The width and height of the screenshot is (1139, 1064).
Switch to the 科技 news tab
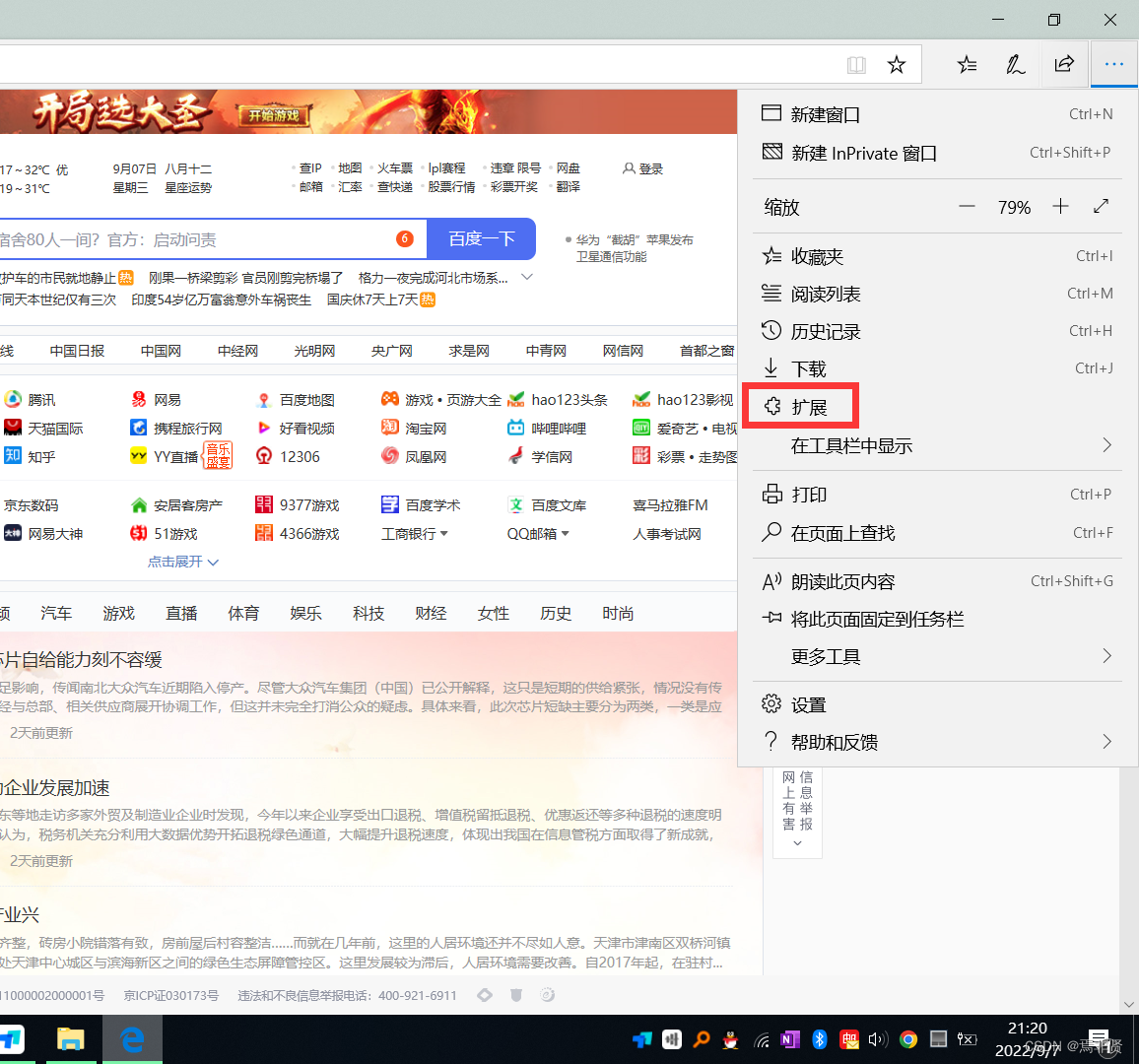[x=368, y=613]
